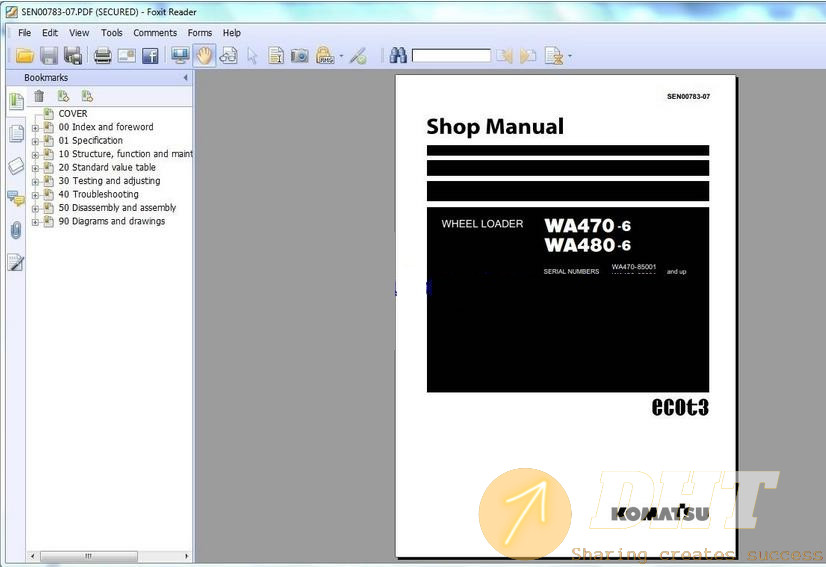Open dropdown arrow next to RMS icon
The width and height of the screenshot is (826, 567).
[341, 56]
